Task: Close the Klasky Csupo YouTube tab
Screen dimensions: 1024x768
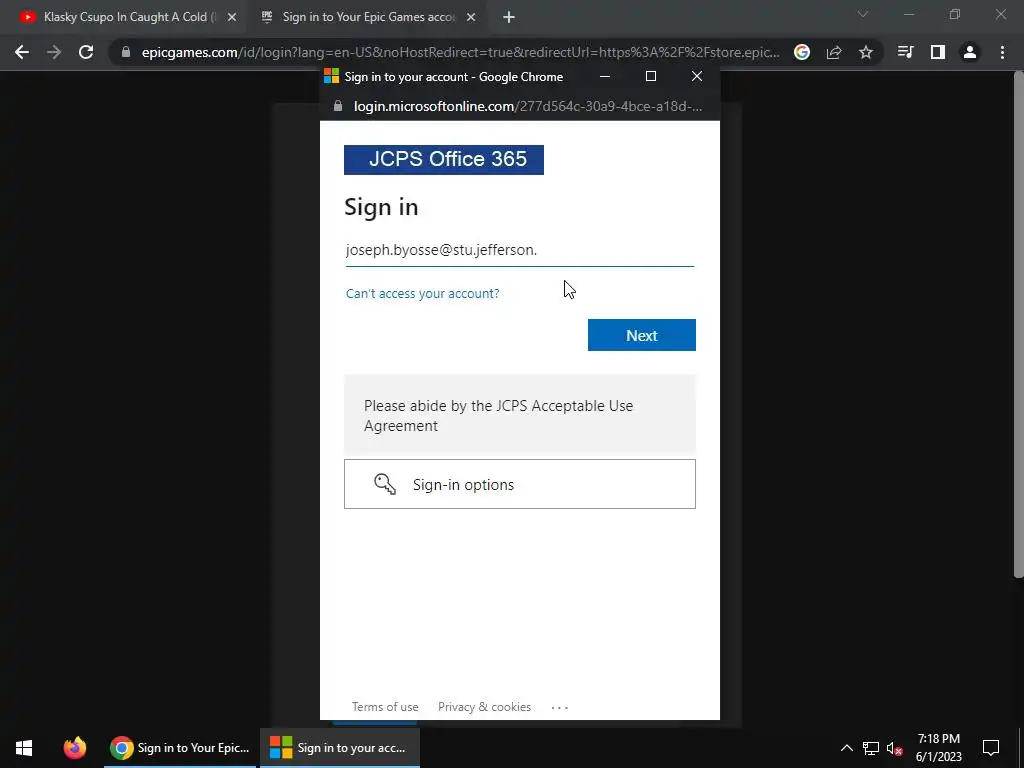Action: click(x=232, y=18)
